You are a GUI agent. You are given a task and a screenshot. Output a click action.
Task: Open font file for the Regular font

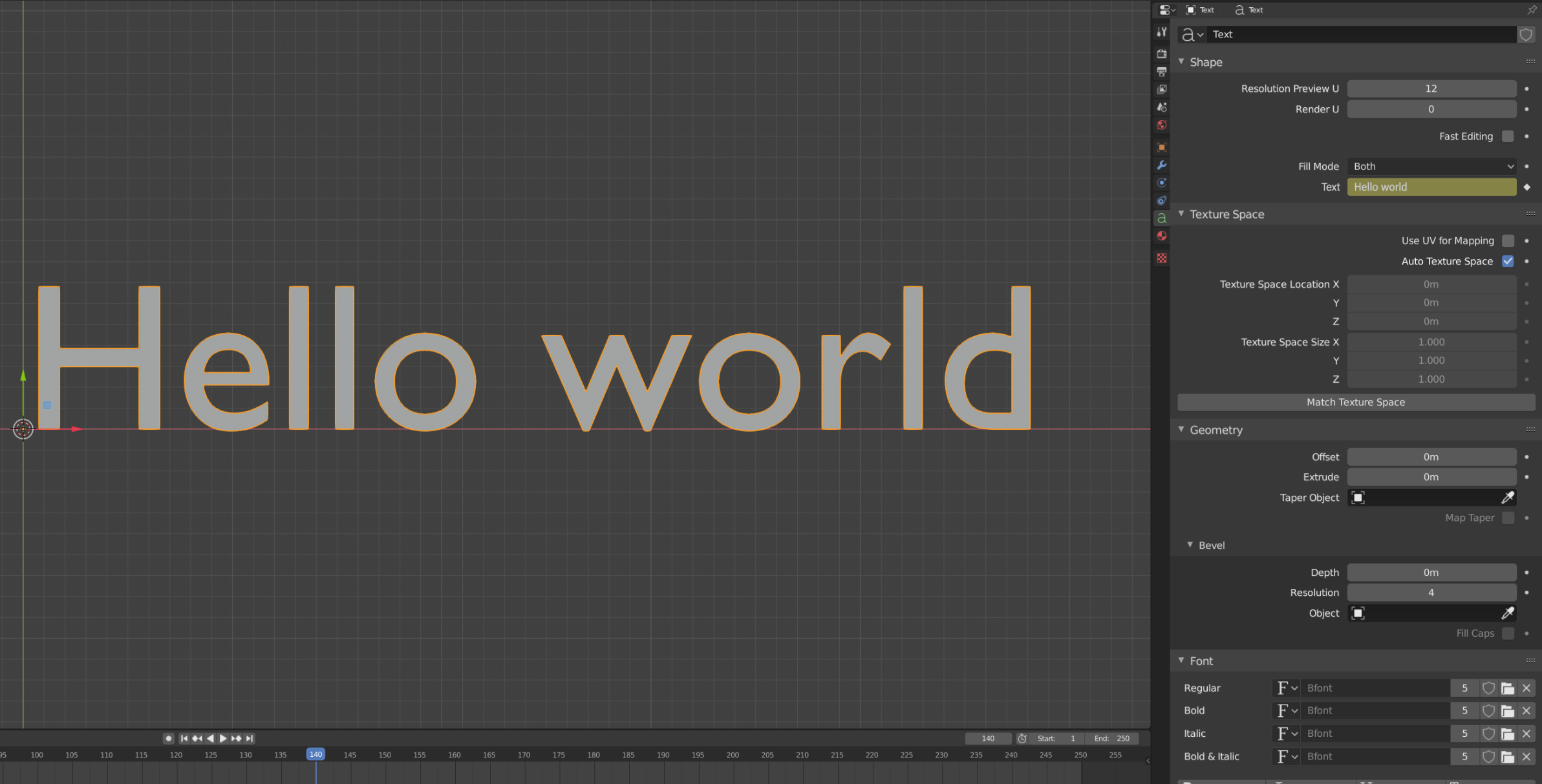(1508, 688)
